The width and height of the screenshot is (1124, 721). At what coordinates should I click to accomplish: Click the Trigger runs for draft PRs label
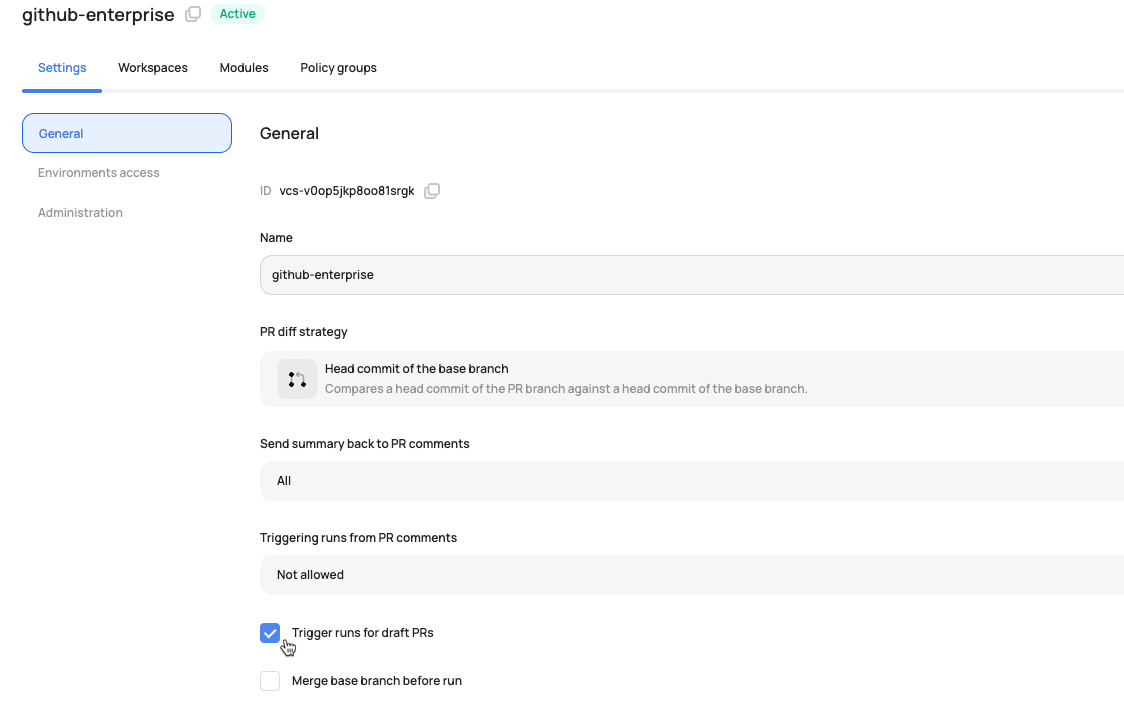pyautogui.click(x=363, y=633)
